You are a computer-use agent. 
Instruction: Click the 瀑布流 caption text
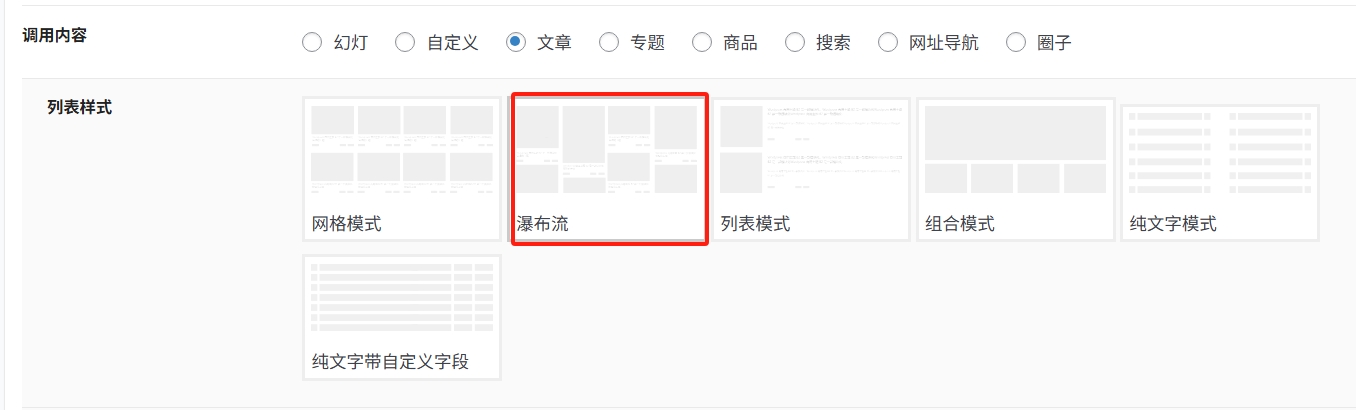coord(543,224)
